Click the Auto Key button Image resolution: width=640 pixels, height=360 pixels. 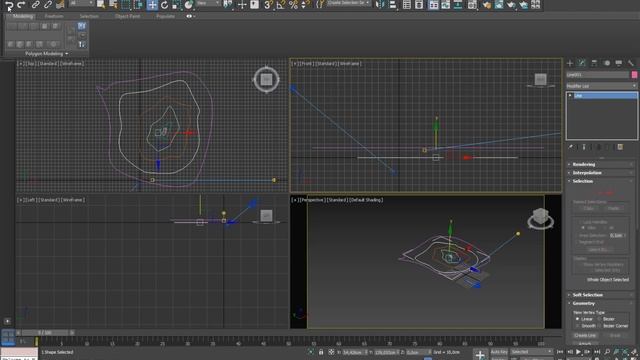pyautogui.click(x=499, y=352)
